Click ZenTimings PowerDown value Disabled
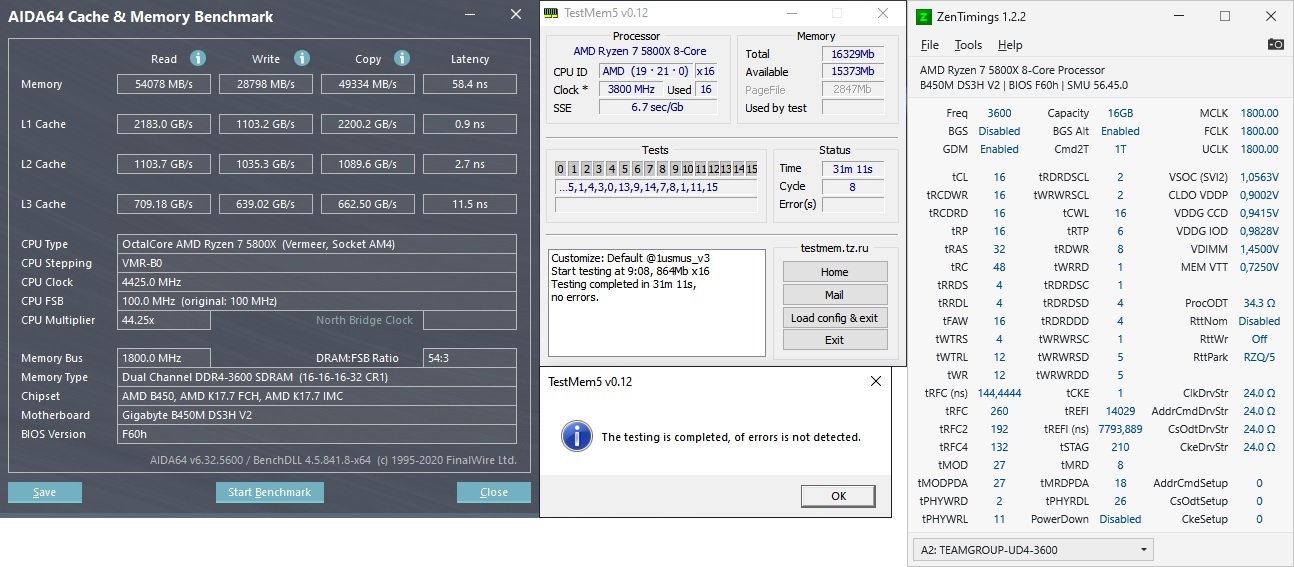 1120,519
